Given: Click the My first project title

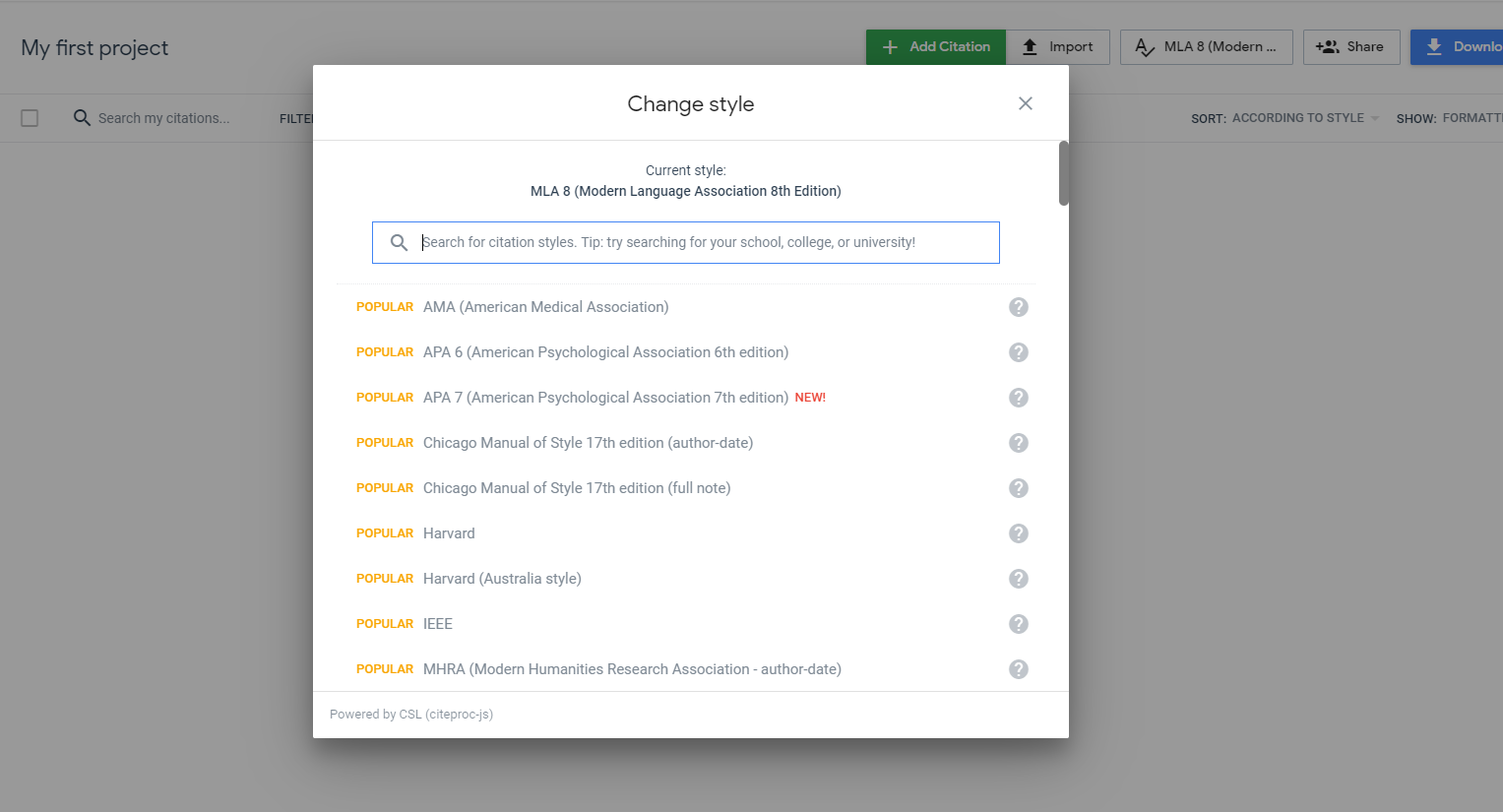Looking at the screenshot, I should pyautogui.click(x=94, y=47).
